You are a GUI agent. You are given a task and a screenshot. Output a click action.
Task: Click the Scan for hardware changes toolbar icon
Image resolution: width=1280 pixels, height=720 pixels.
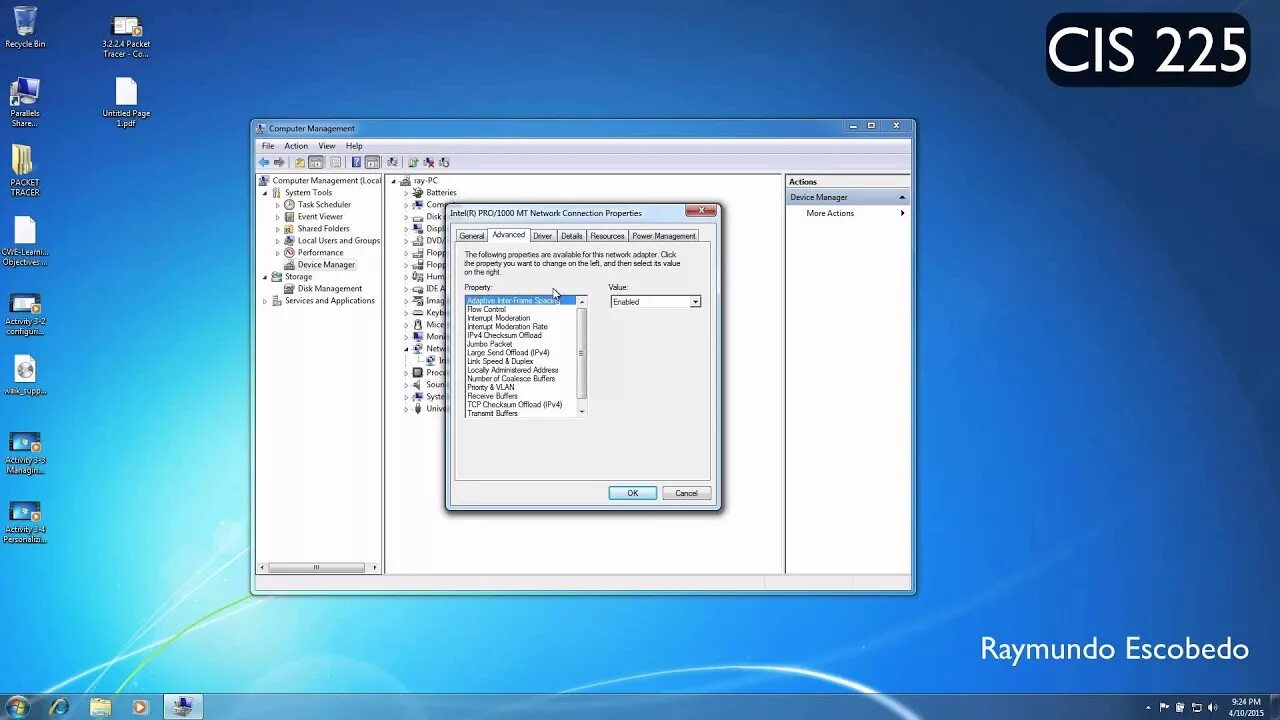pyautogui.click(x=393, y=162)
